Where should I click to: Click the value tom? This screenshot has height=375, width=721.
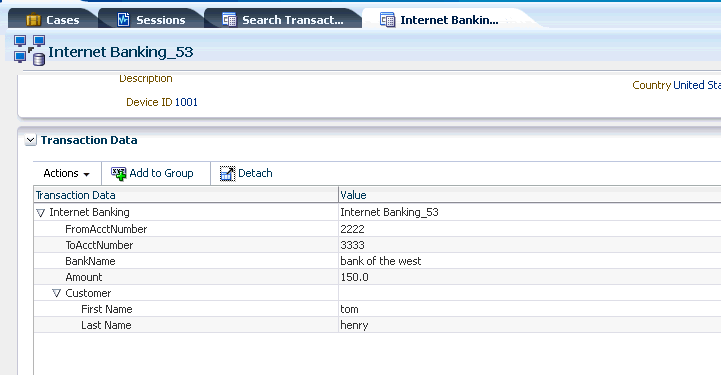(x=349, y=309)
